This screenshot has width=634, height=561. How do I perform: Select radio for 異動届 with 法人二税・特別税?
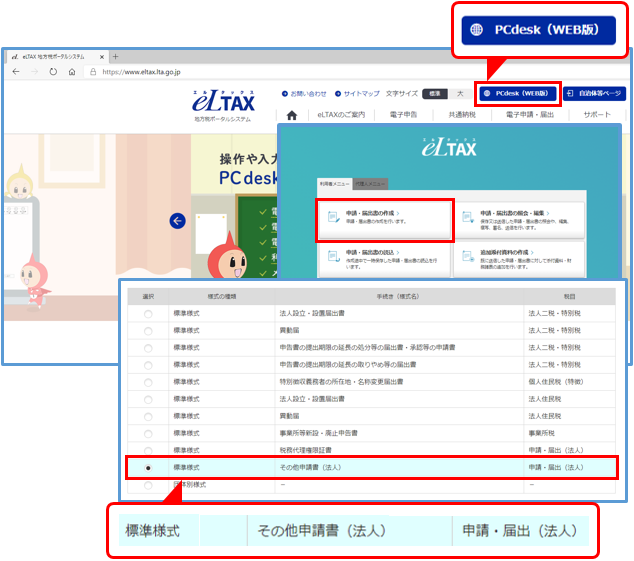click(x=148, y=331)
